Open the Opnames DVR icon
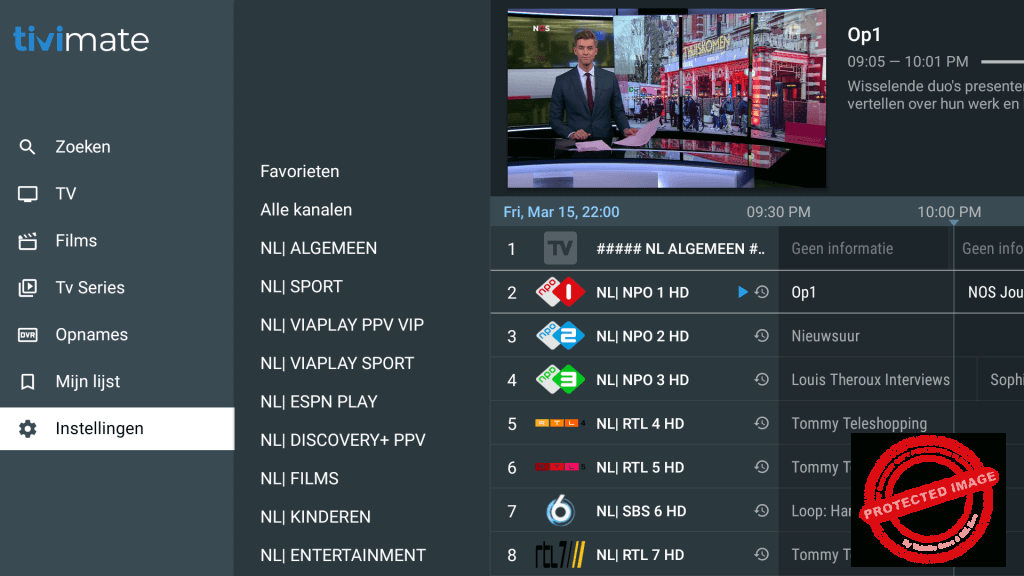This screenshot has height=576, width=1024. point(27,335)
